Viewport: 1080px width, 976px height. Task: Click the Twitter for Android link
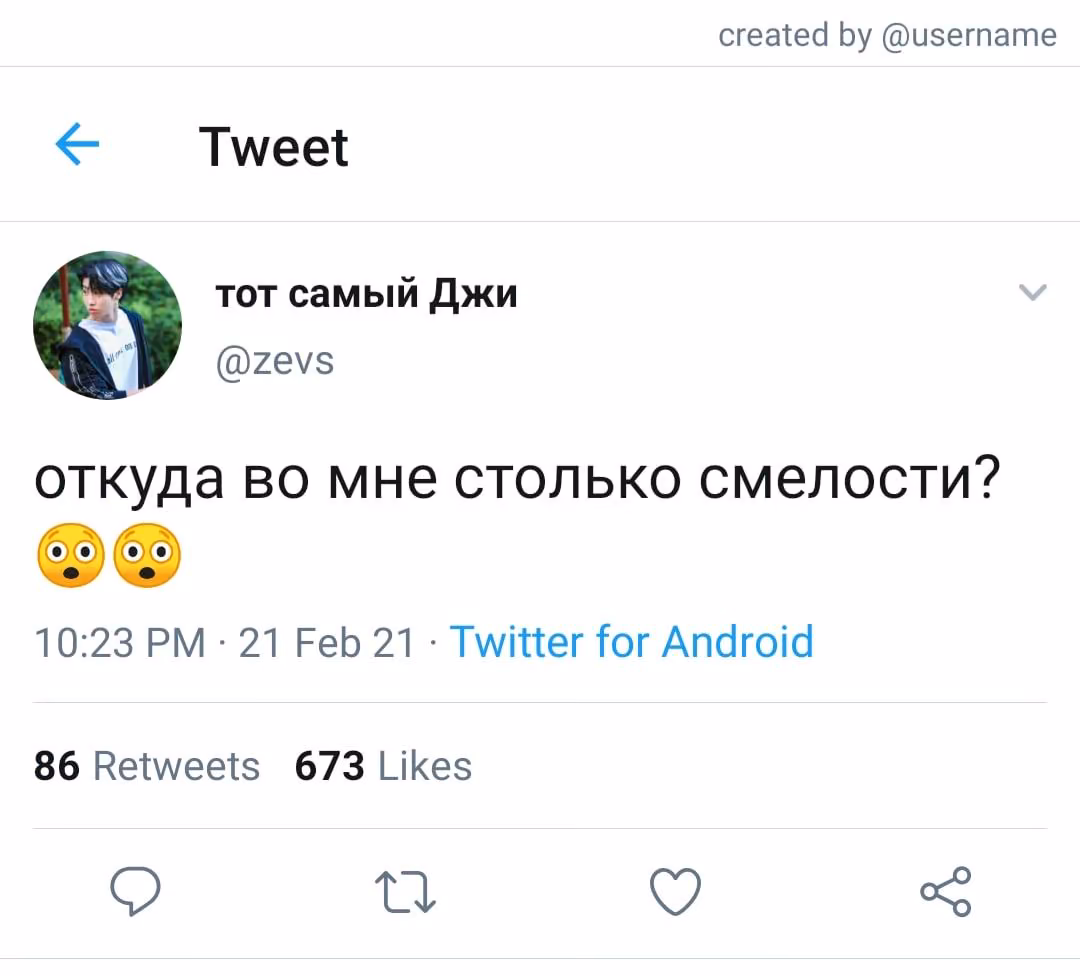pos(632,642)
